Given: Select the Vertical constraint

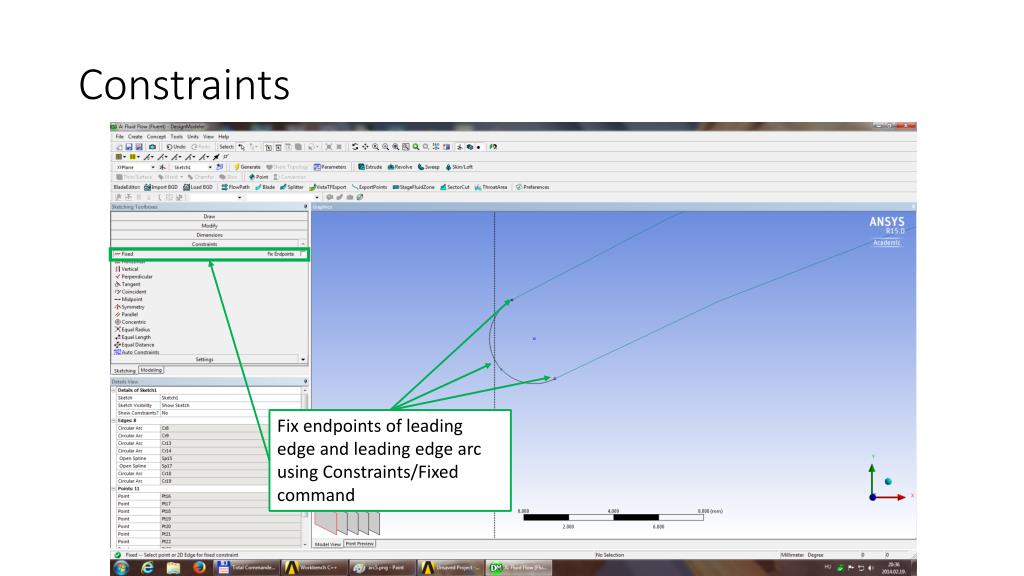Looking at the screenshot, I should [127, 269].
